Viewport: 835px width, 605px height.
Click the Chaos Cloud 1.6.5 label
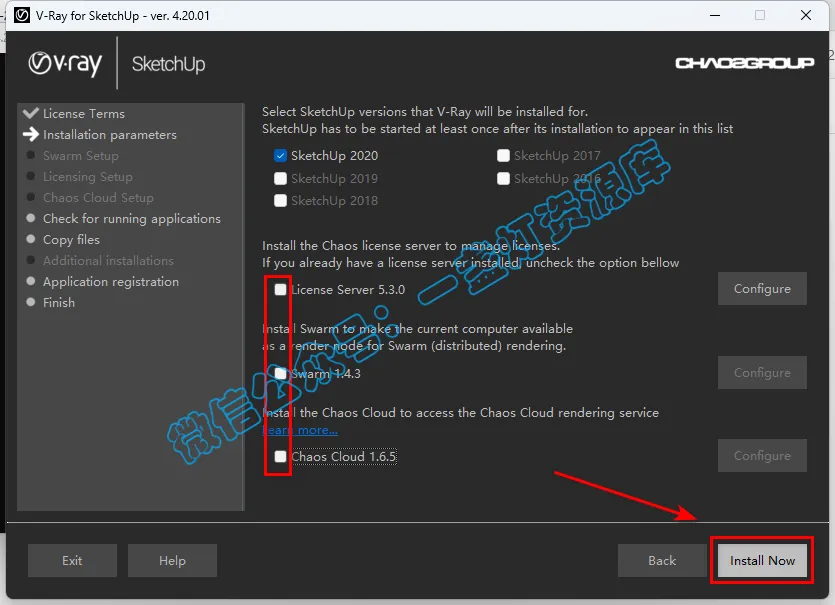[x=343, y=456]
